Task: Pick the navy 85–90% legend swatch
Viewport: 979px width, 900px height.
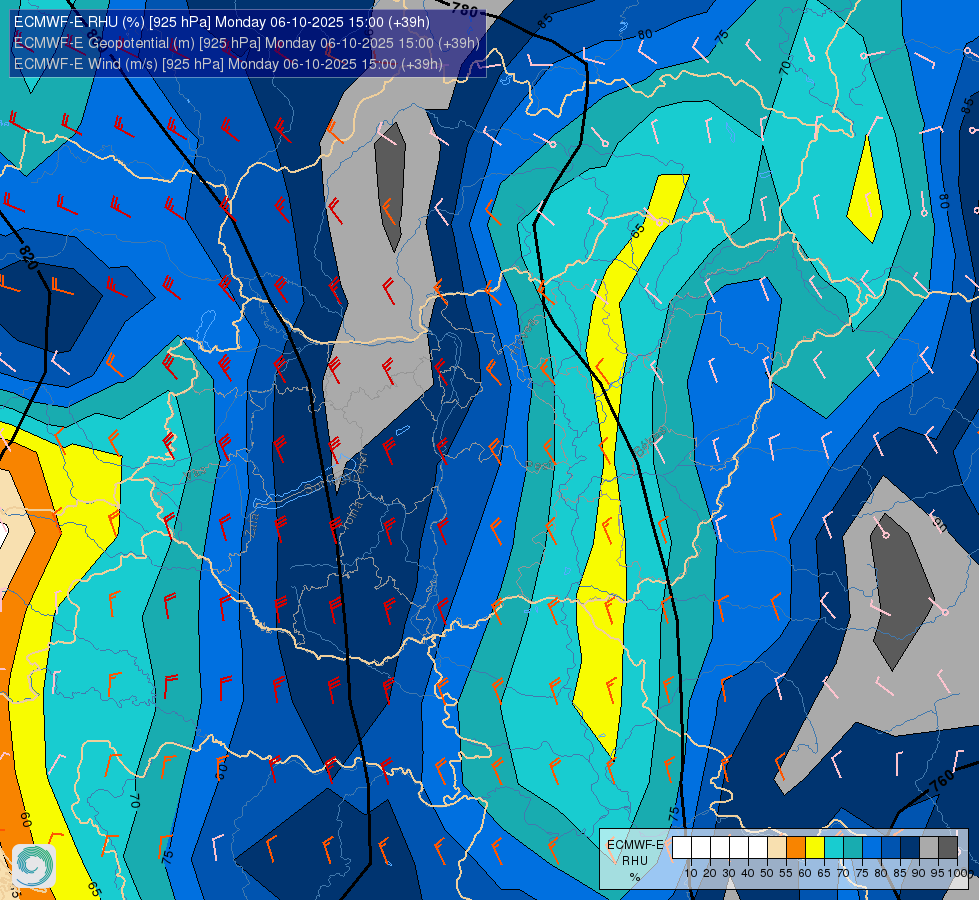Action: point(910,848)
